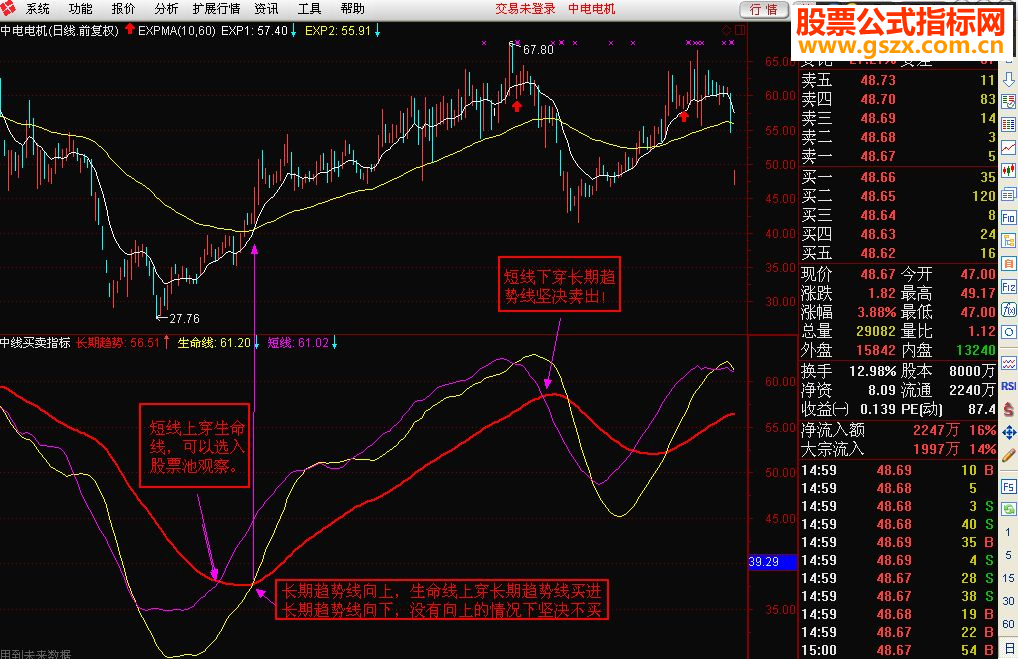The width and height of the screenshot is (1018, 659).
Task: Open the 帮助 menu
Action: click(x=352, y=8)
